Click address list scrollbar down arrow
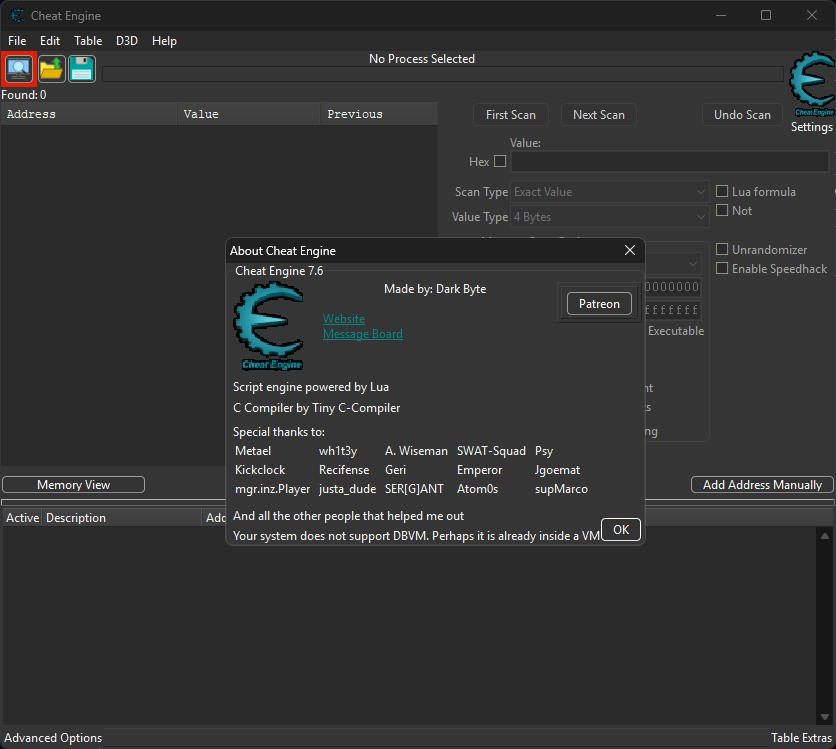The image size is (836, 749). pos(824,717)
